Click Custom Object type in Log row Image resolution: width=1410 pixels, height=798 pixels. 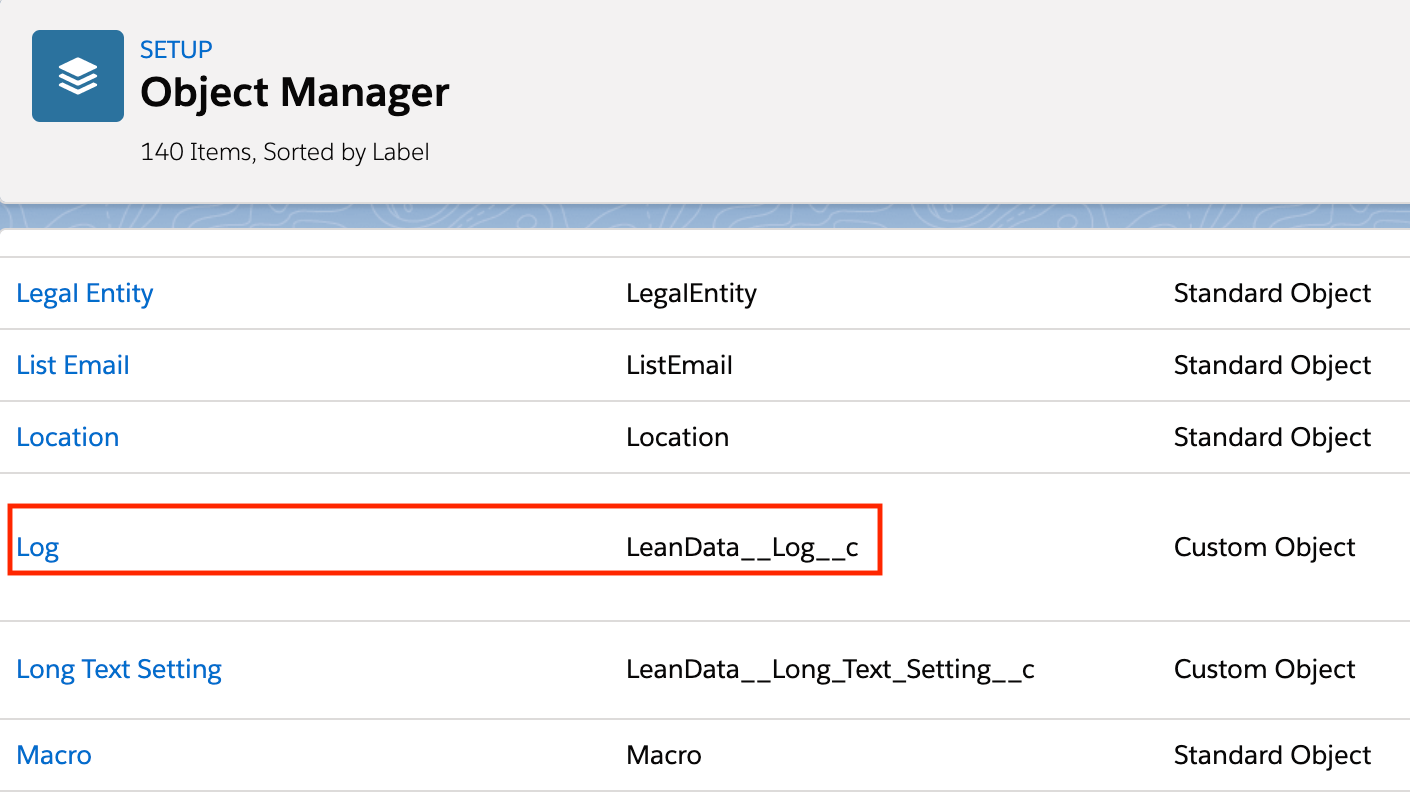1264,547
